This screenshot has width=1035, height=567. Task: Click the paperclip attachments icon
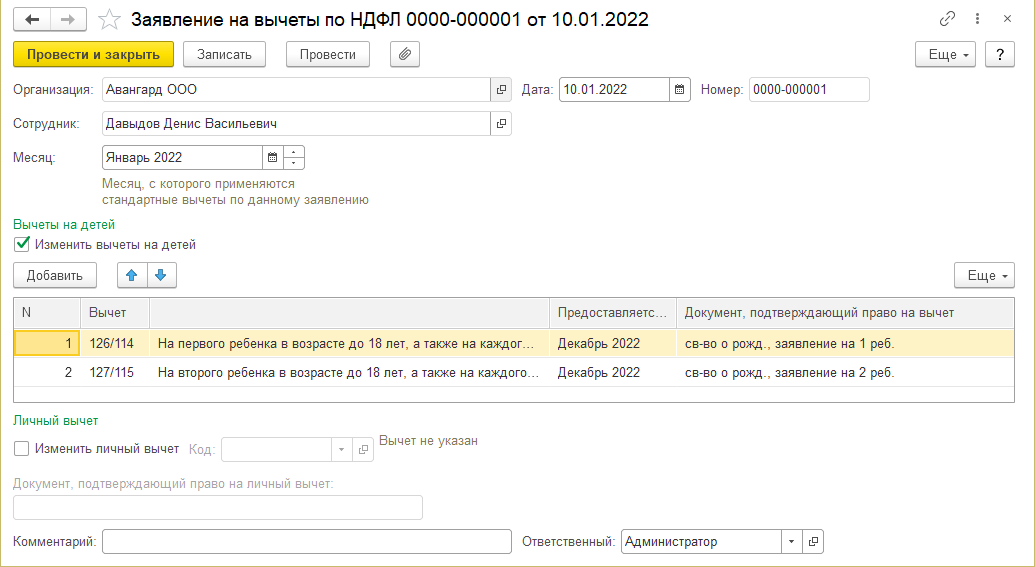404,54
